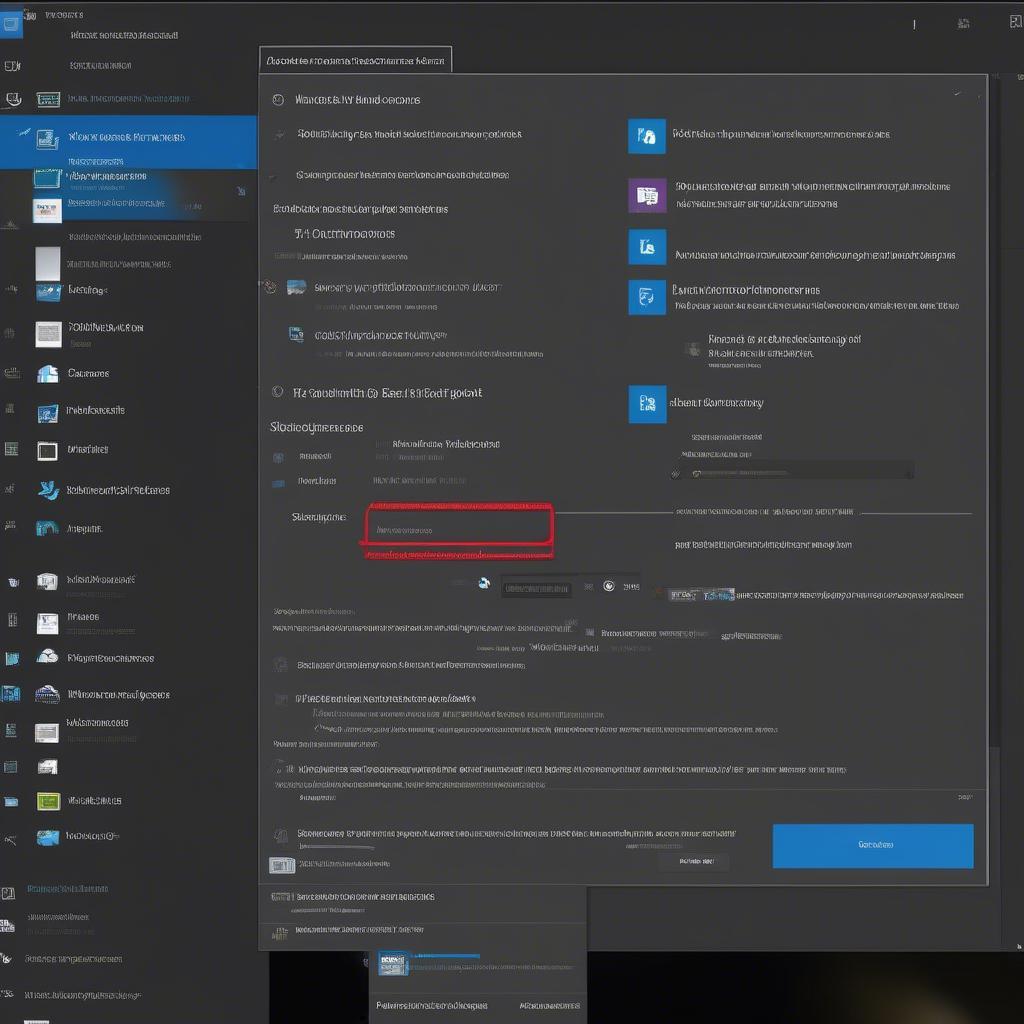Image resolution: width=1024 pixels, height=1024 pixels.
Task: Click the tall light gray document thumbnail in sidebar
Action: (48, 264)
